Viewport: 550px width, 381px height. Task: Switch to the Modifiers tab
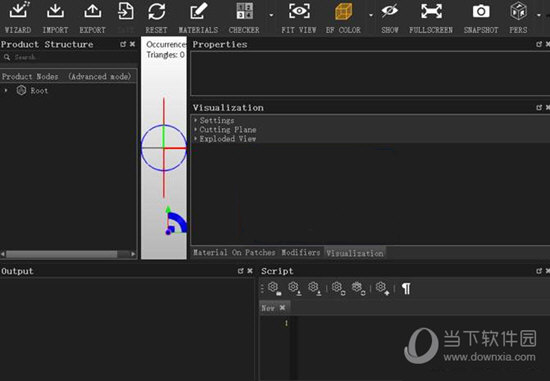(x=301, y=253)
